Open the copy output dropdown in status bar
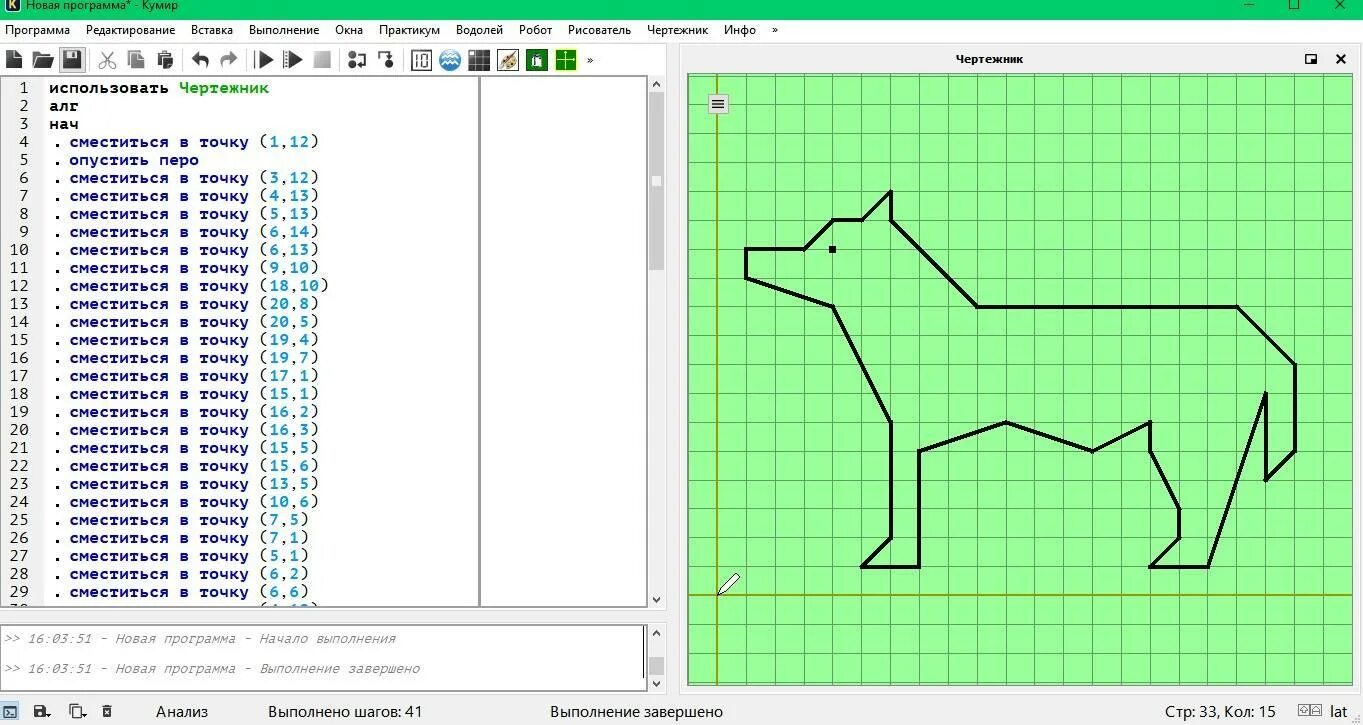 pyautogui.click(x=76, y=711)
